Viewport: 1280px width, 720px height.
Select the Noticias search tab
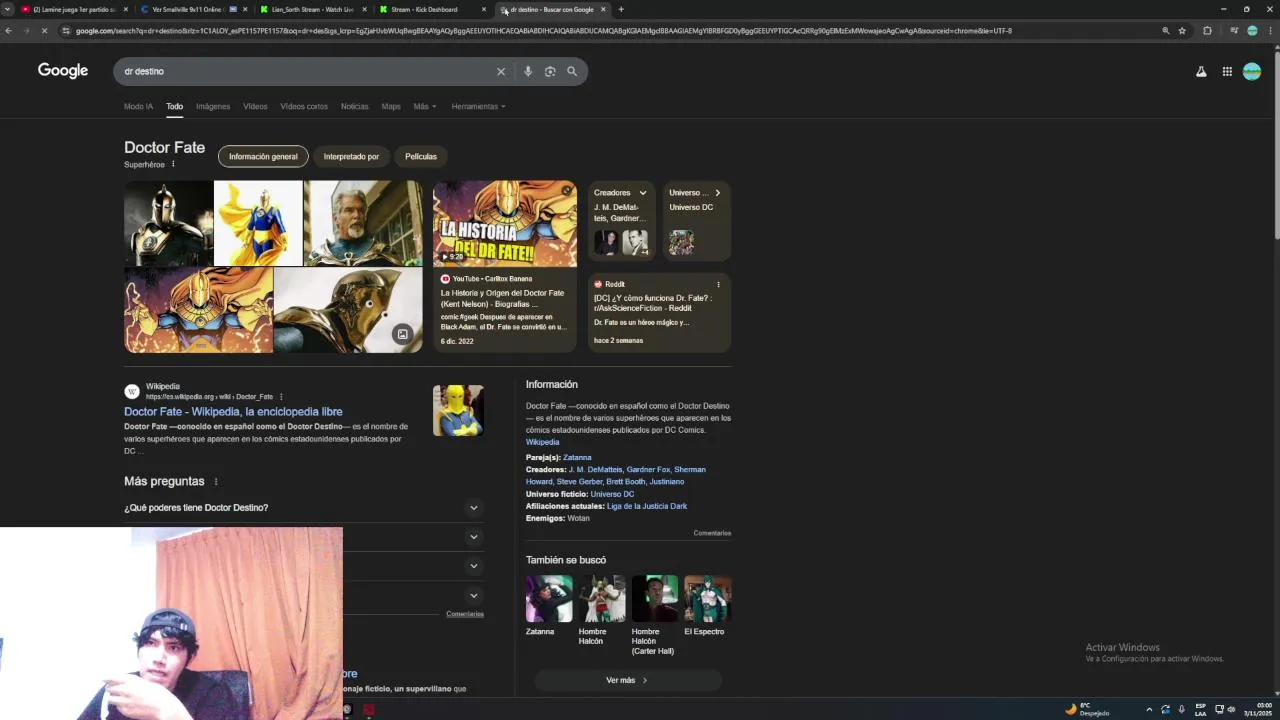click(x=354, y=106)
